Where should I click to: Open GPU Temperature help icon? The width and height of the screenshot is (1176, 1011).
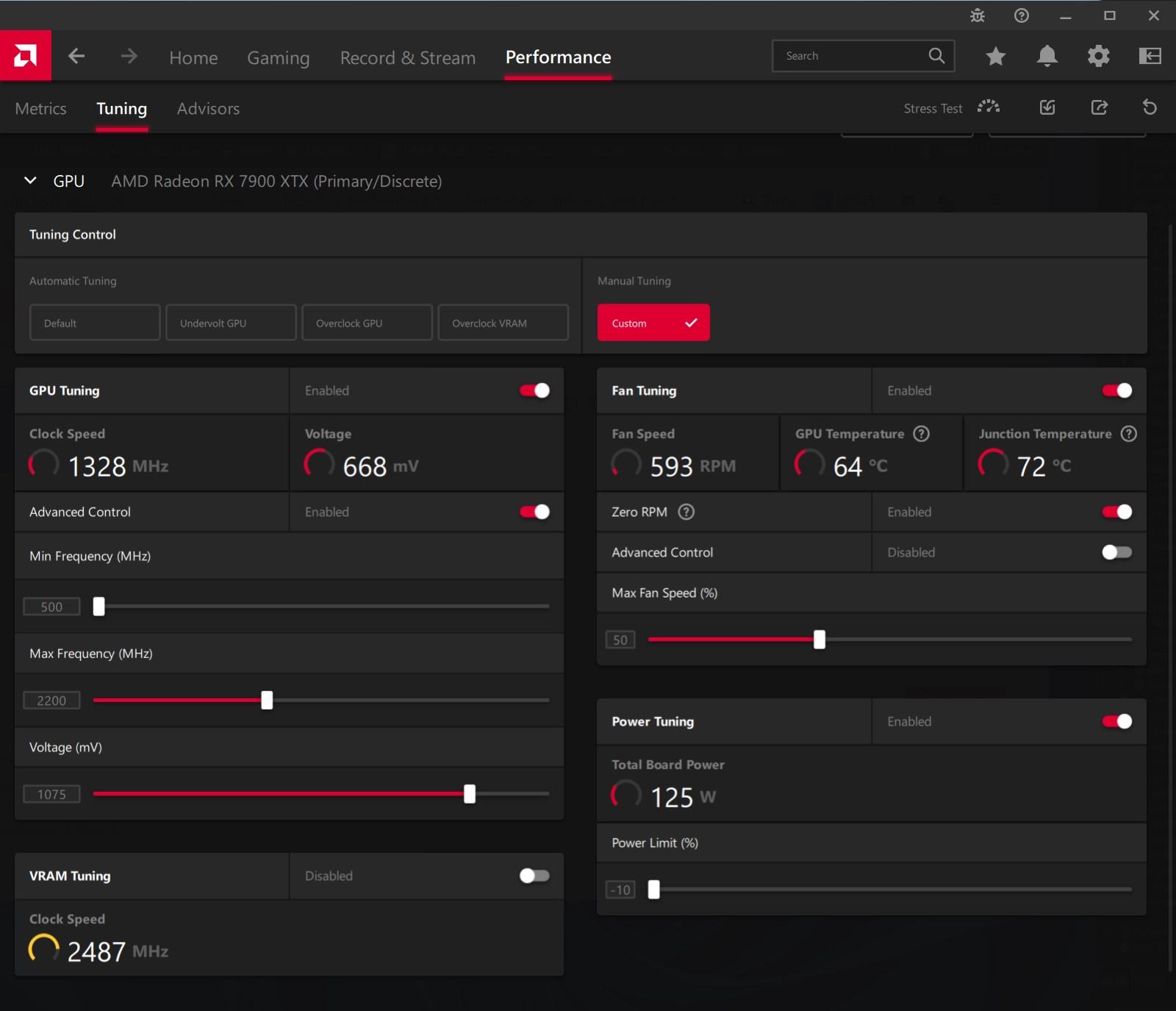tap(922, 434)
